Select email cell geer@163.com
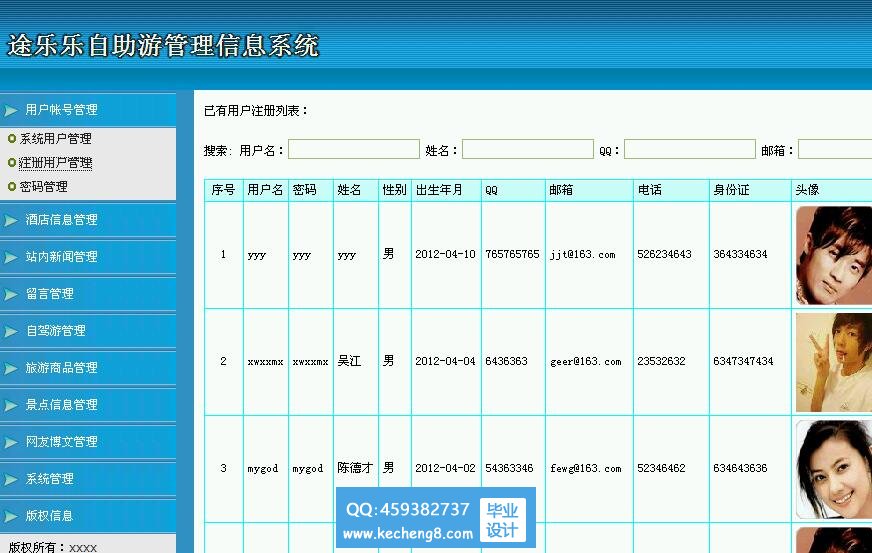 [586, 361]
